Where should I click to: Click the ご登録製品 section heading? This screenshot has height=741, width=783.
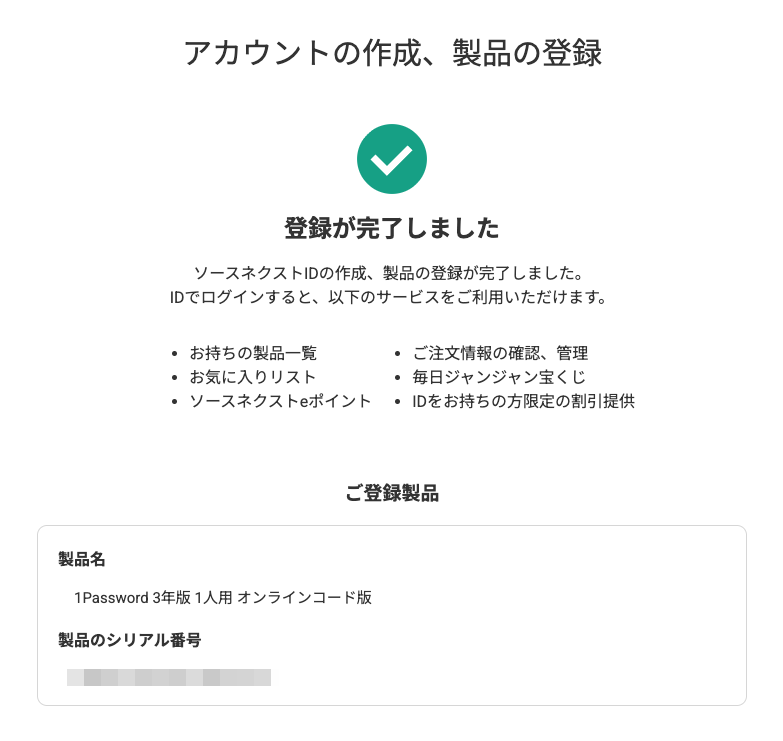click(x=392, y=493)
